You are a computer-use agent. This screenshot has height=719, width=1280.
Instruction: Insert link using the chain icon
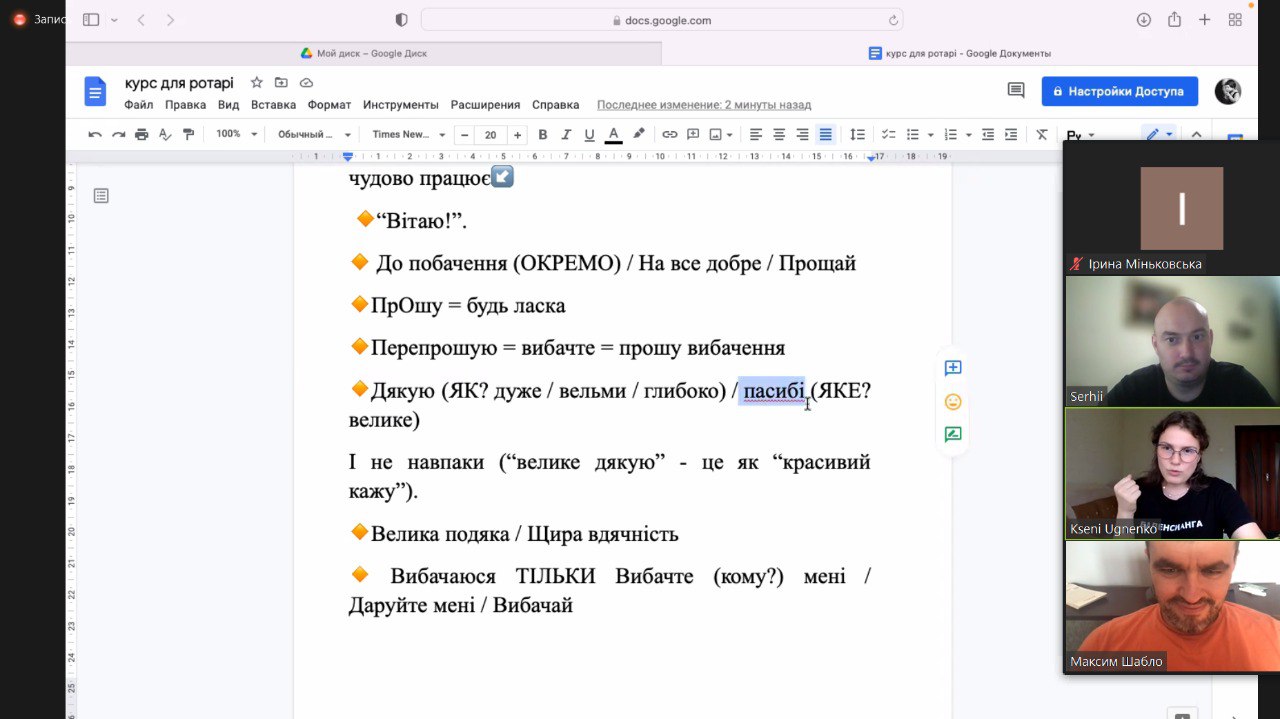pyautogui.click(x=669, y=135)
